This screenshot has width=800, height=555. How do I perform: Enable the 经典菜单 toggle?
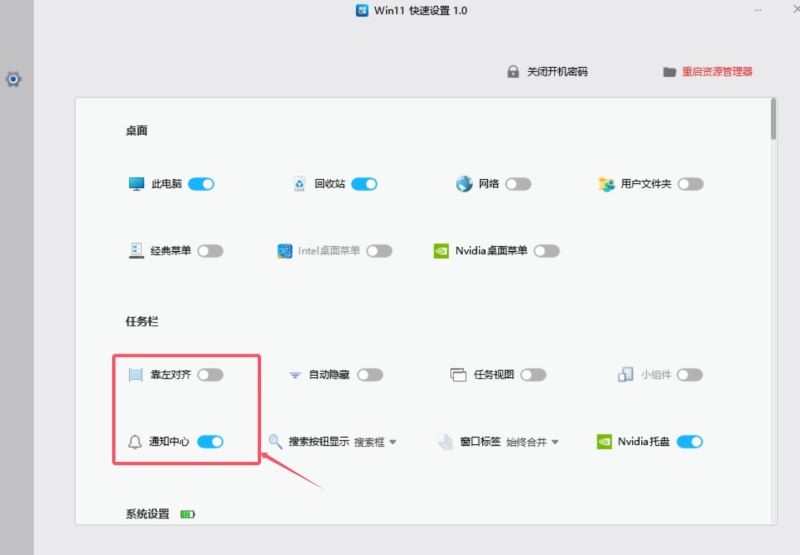(x=210, y=251)
